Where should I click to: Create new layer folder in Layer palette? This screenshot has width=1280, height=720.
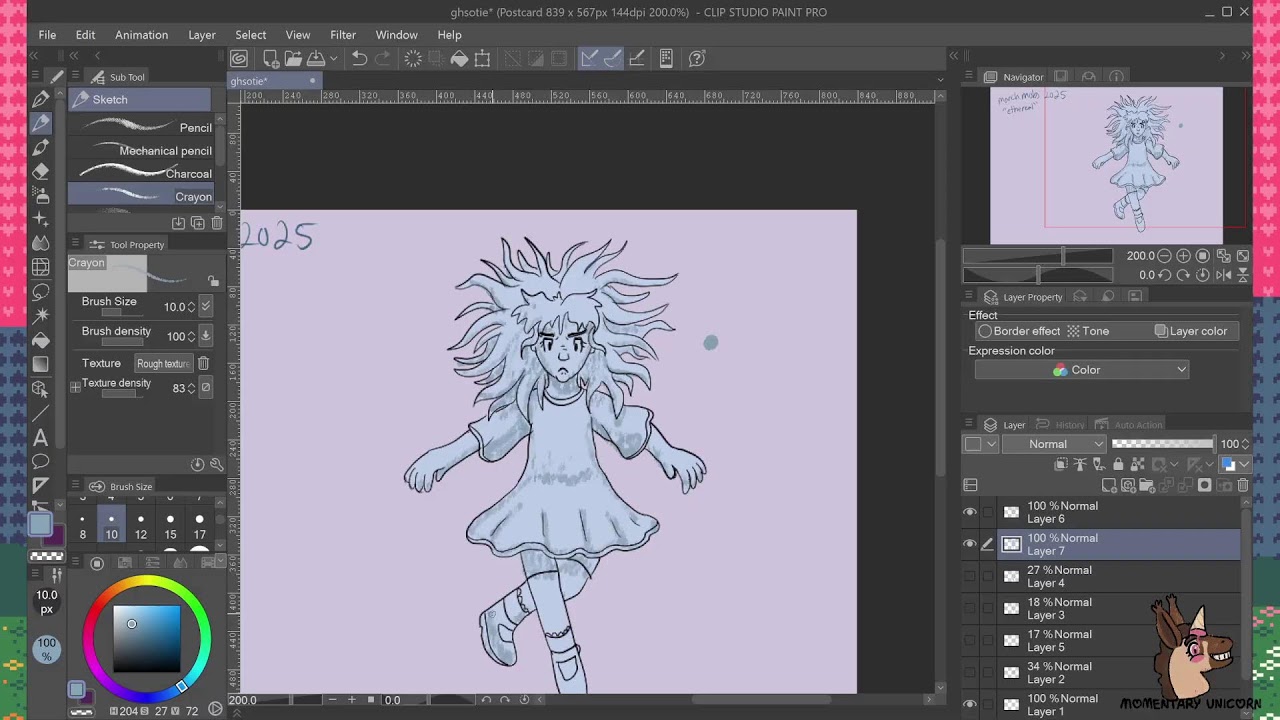[x=1147, y=485]
